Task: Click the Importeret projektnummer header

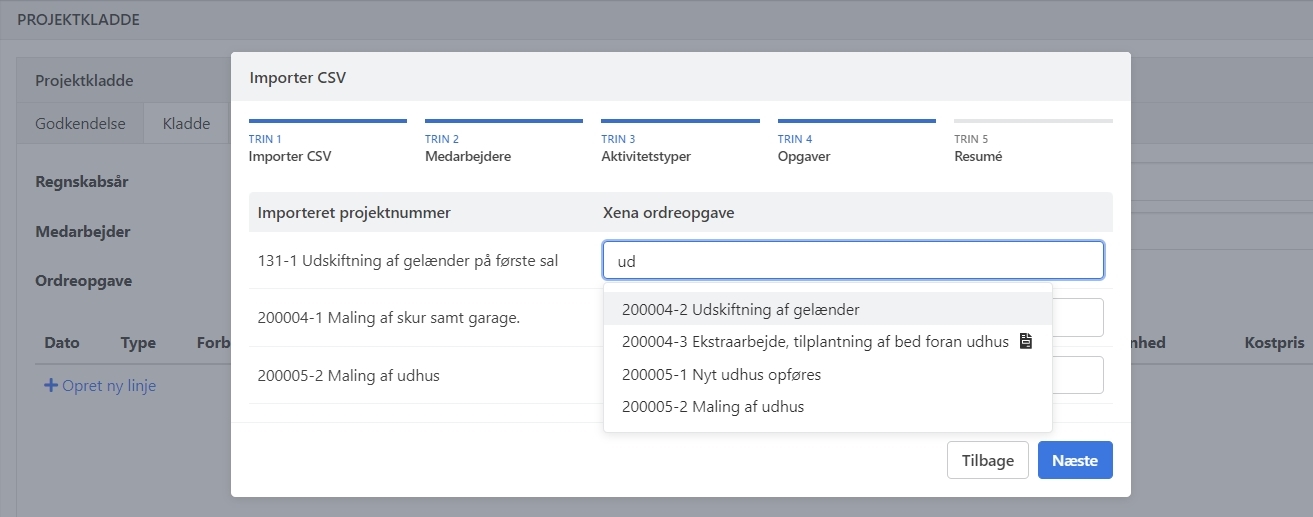Action: [x=354, y=212]
